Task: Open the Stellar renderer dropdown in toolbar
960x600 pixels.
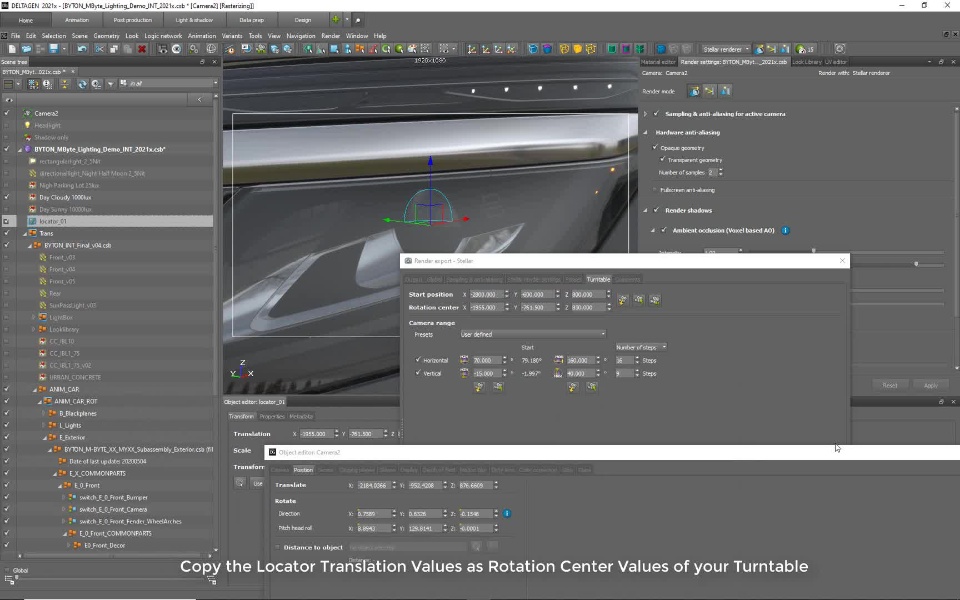Action: pos(724,48)
